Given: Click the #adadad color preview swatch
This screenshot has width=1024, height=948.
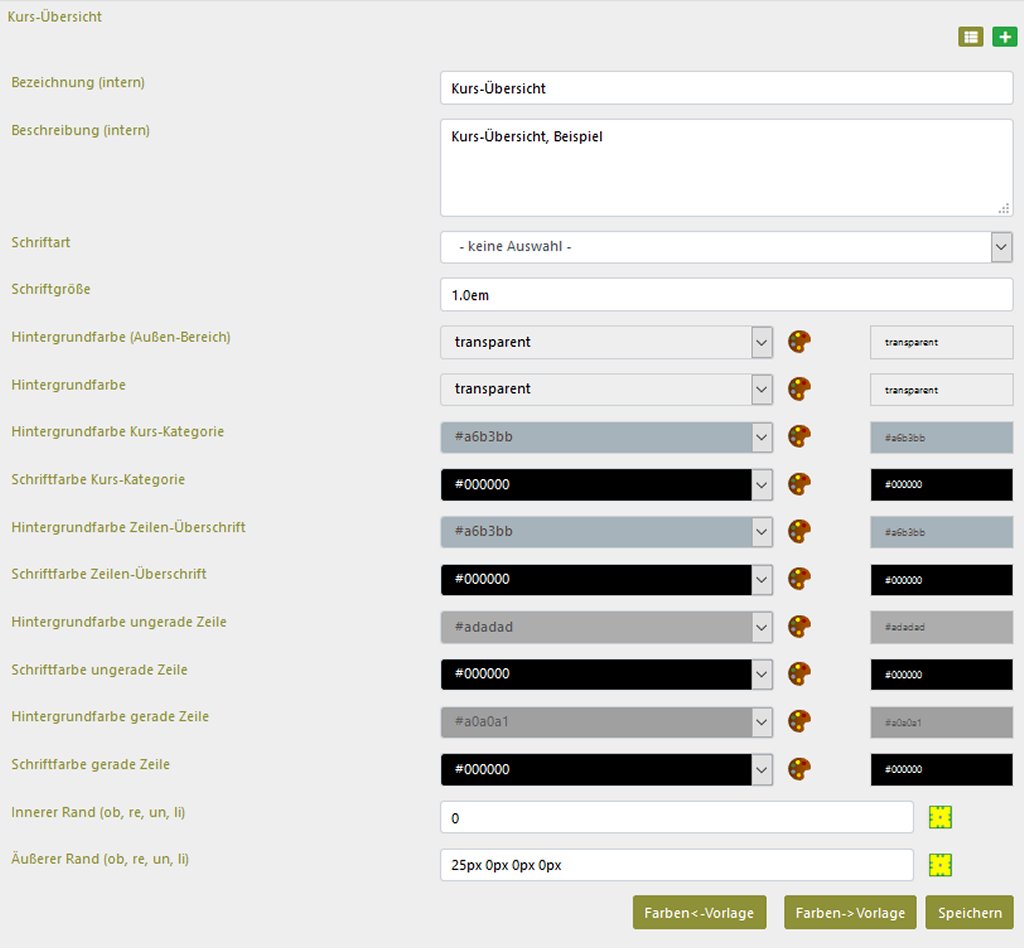Looking at the screenshot, I should pos(941,627).
